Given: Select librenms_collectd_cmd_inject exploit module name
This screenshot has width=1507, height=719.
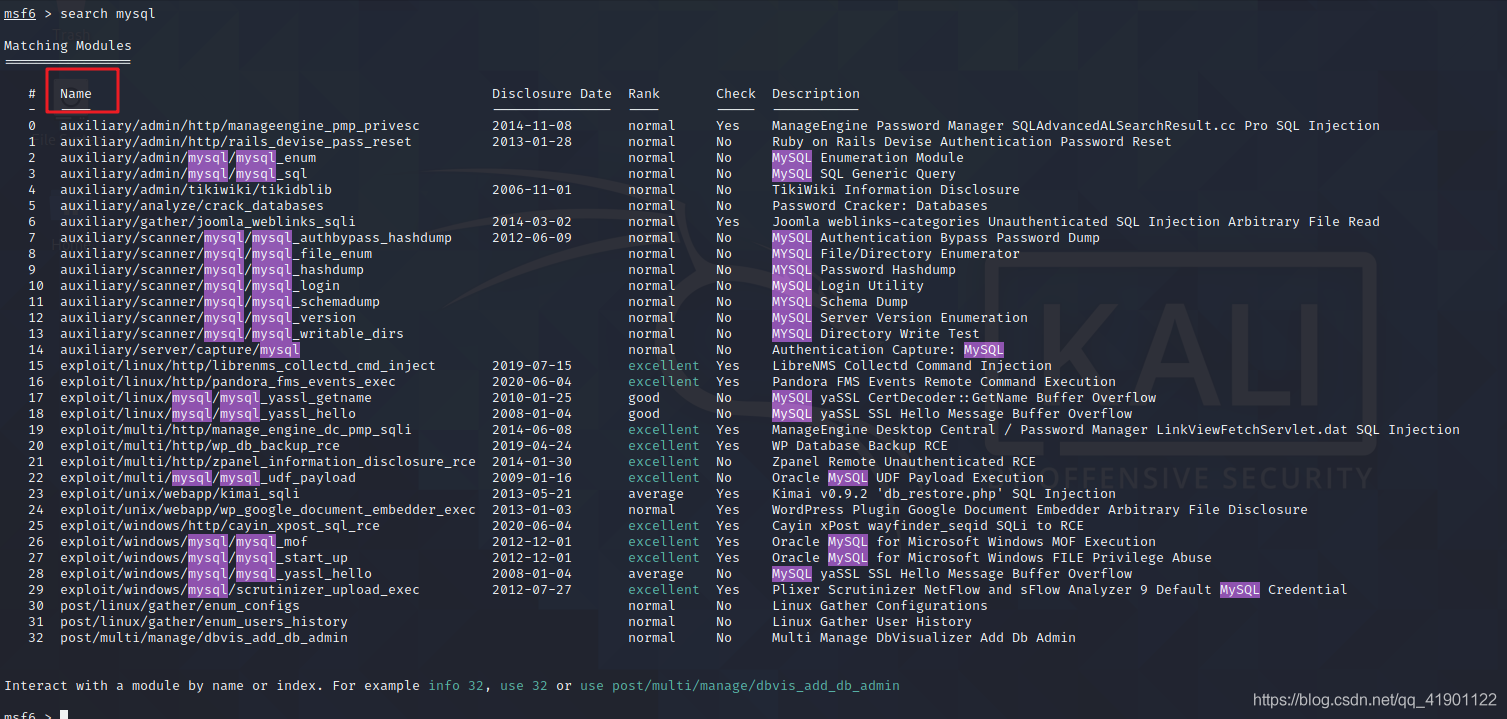Looking at the screenshot, I should tap(248, 366).
